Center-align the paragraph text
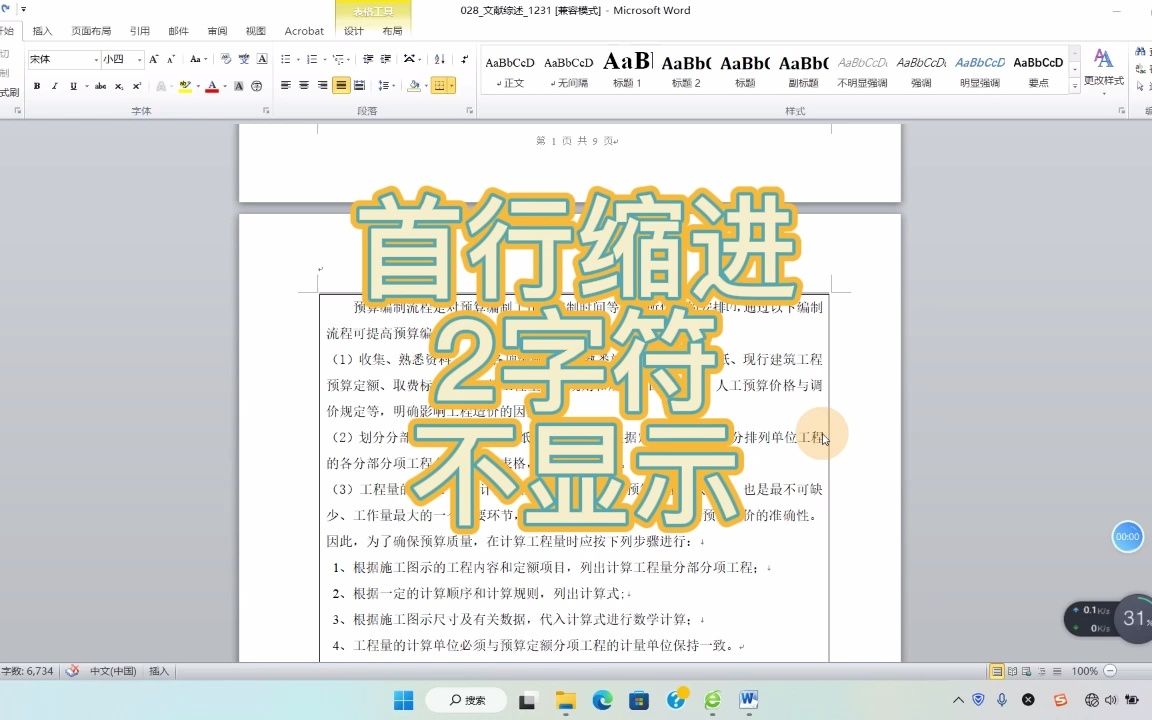This screenshot has width=1152, height=720. 304,86
